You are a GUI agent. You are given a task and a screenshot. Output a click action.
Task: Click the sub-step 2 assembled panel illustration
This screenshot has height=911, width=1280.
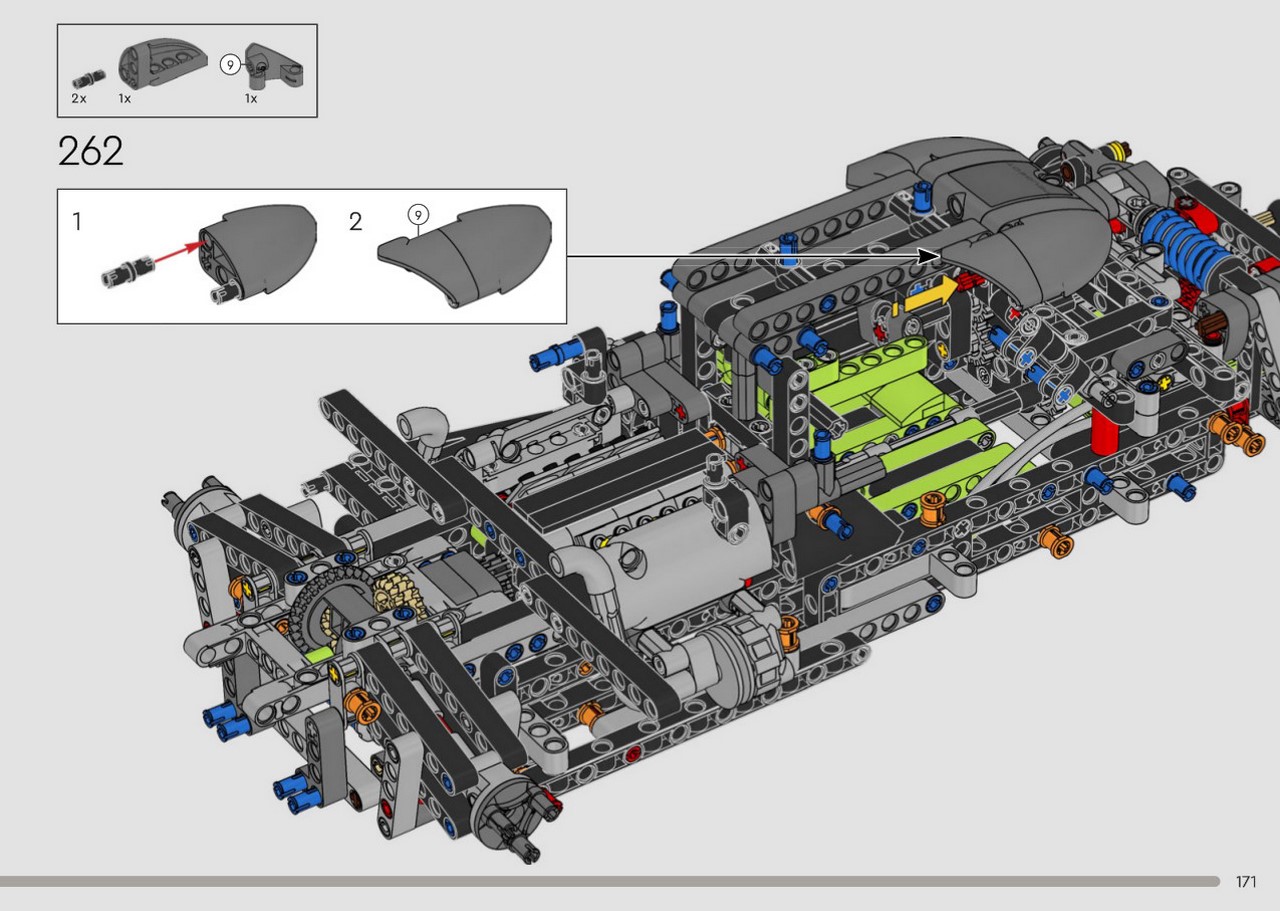[x=463, y=255]
